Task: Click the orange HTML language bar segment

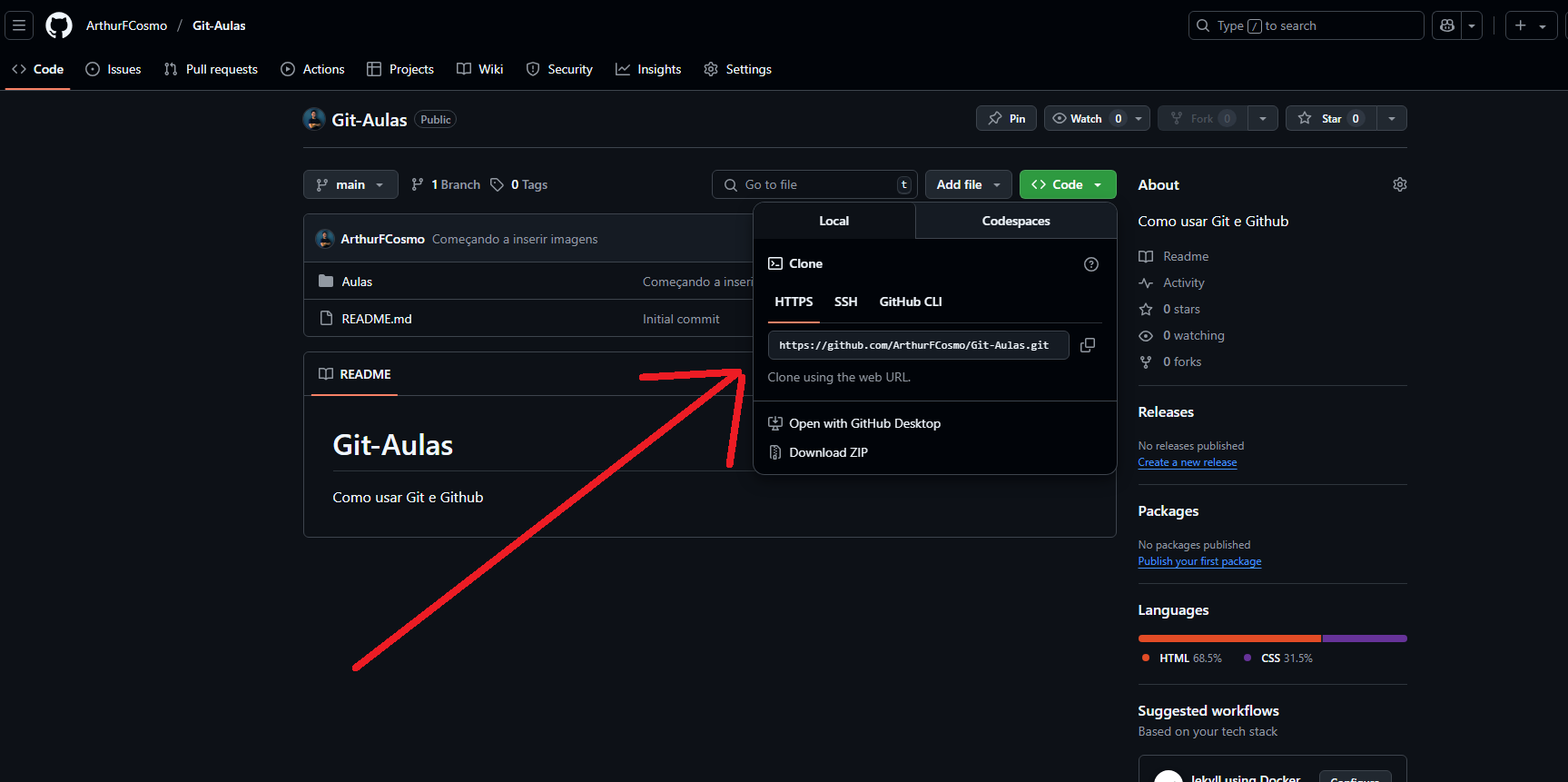Action: (1229, 638)
